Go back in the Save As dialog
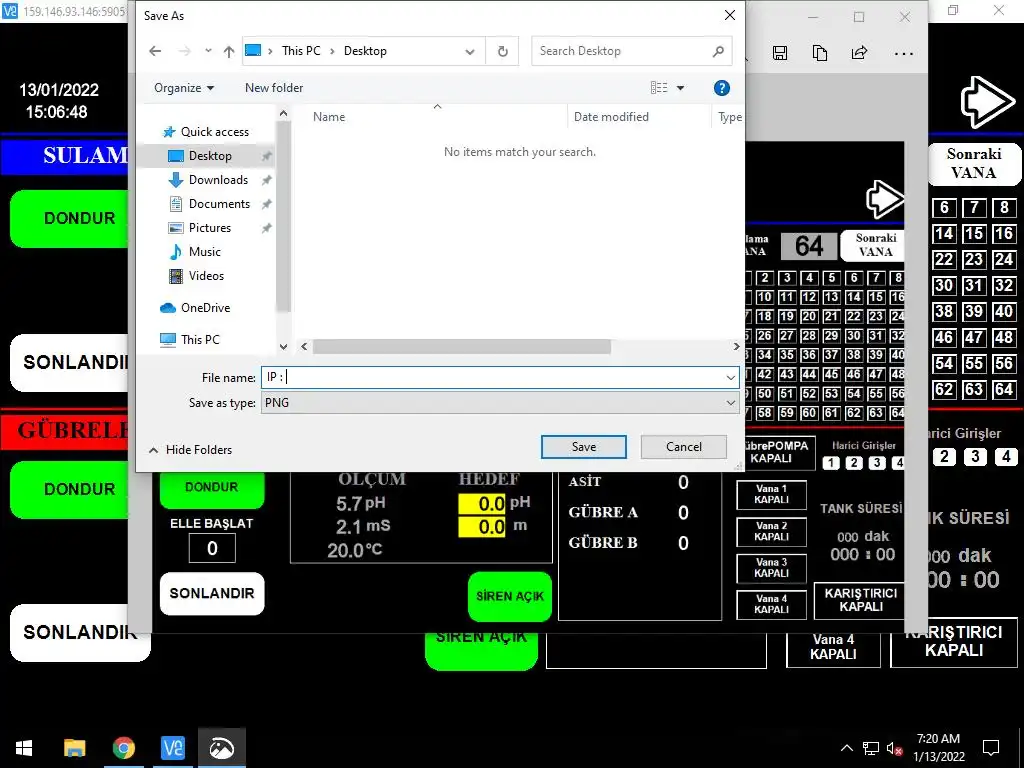 [155, 51]
